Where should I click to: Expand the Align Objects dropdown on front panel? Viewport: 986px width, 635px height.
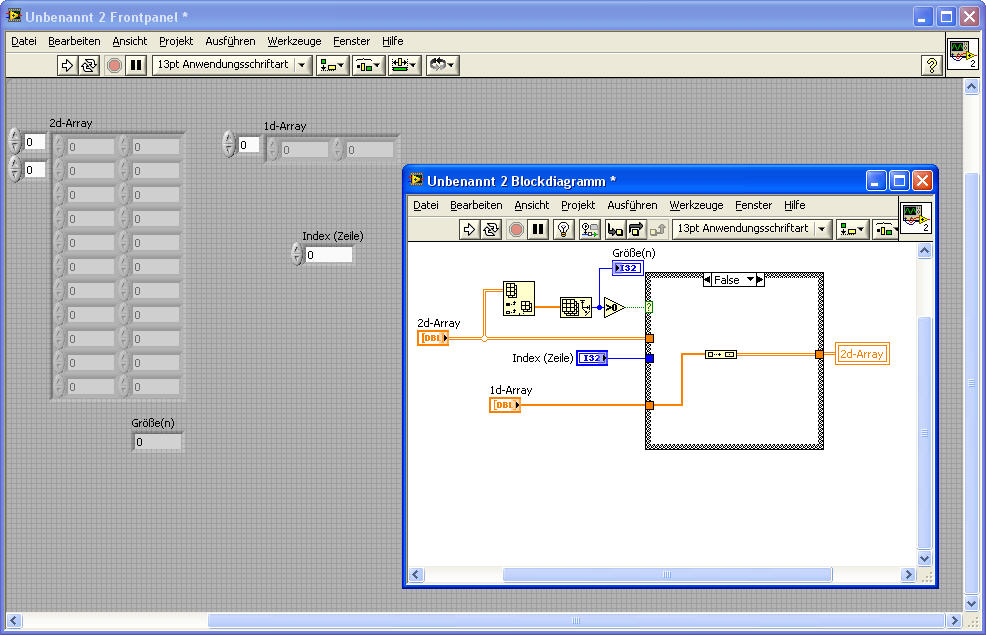(x=332, y=65)
